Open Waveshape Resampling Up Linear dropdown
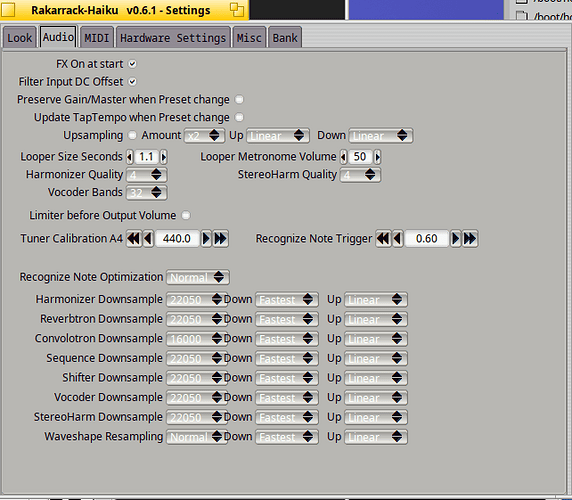572x500 pixels. coord(376,437)
